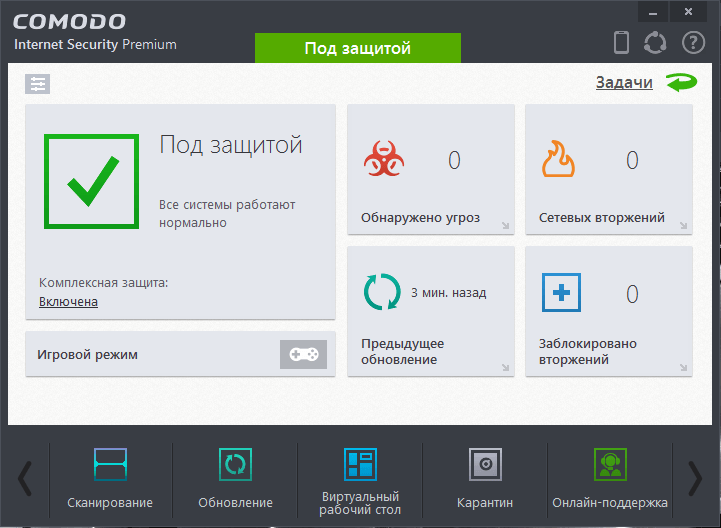This screenshot has height=528, width=721.
Task: Open the Задачи link
Action: pyautogui.click(x=624, y=83)
